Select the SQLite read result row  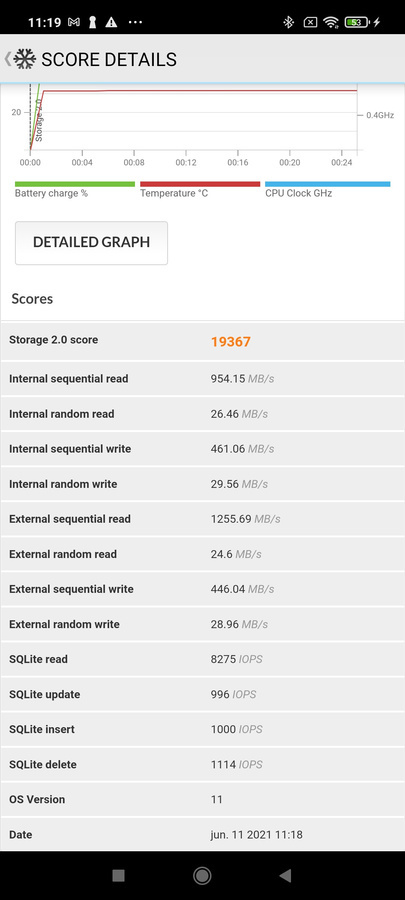202,660
